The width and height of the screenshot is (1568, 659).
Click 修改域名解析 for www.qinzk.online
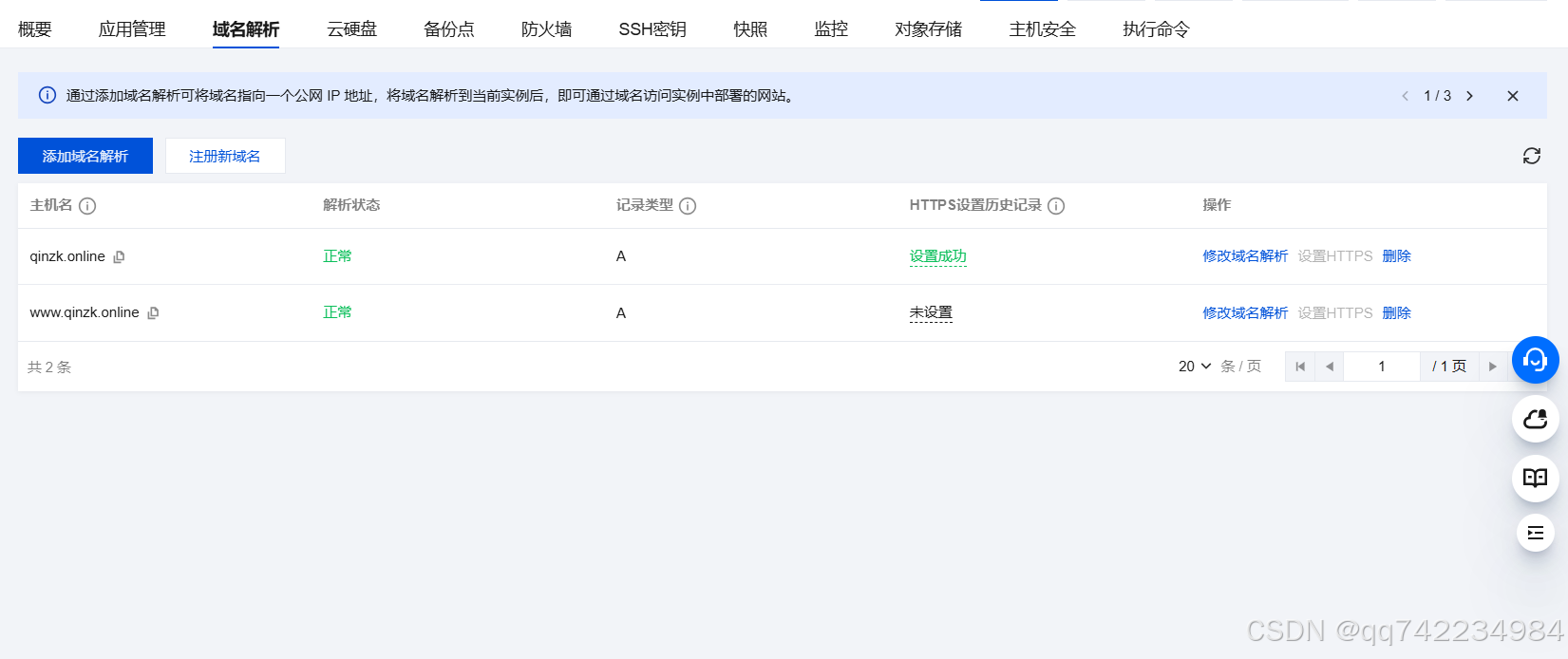pyautogui.click(x=1246, y=313)
